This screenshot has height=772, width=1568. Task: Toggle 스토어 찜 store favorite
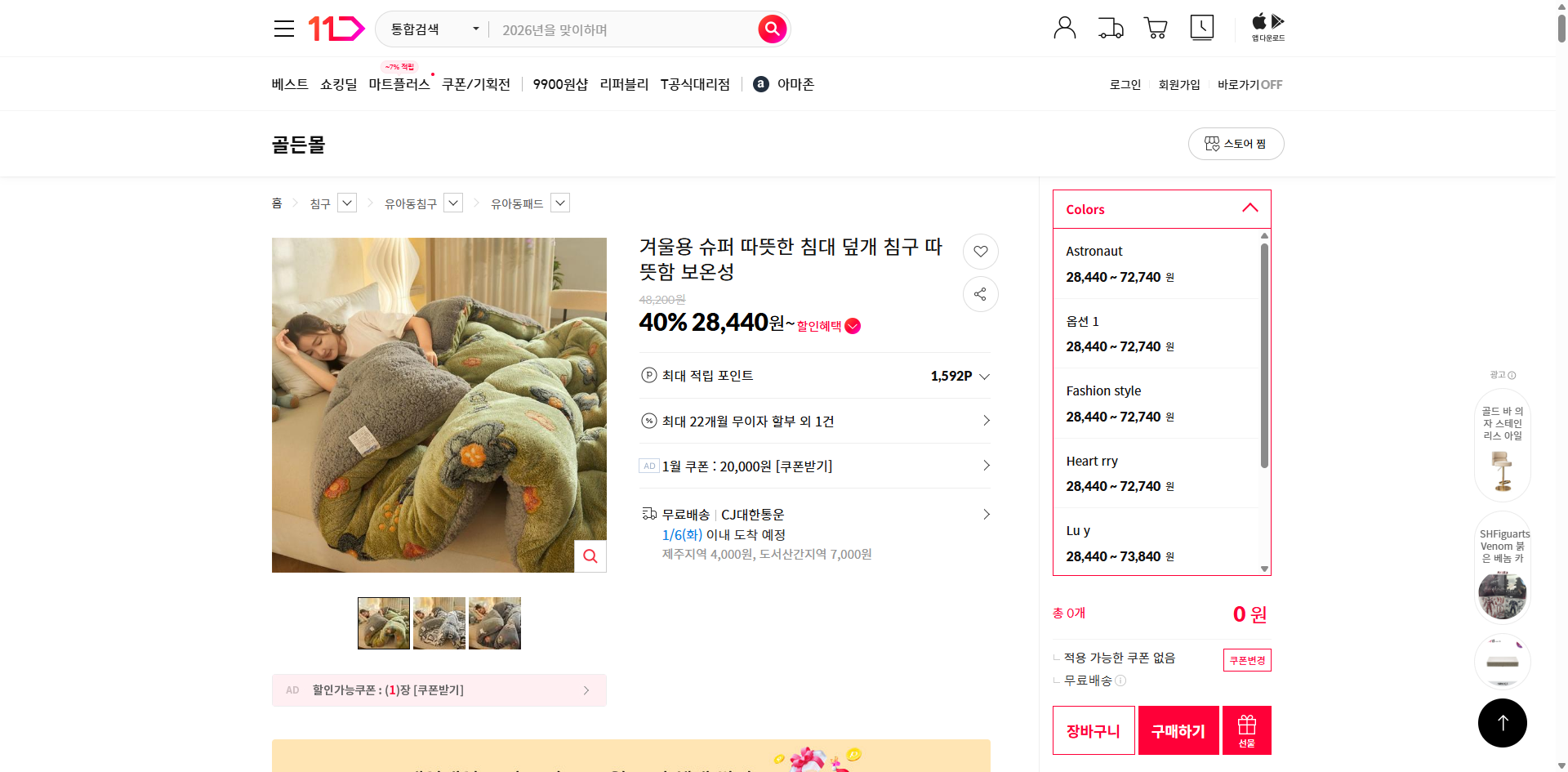[x=1236, y=143]
